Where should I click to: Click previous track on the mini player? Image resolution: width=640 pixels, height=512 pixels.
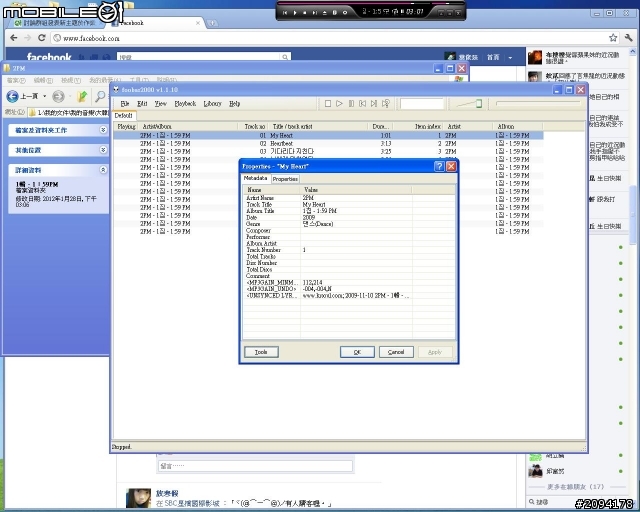(285, 13)
